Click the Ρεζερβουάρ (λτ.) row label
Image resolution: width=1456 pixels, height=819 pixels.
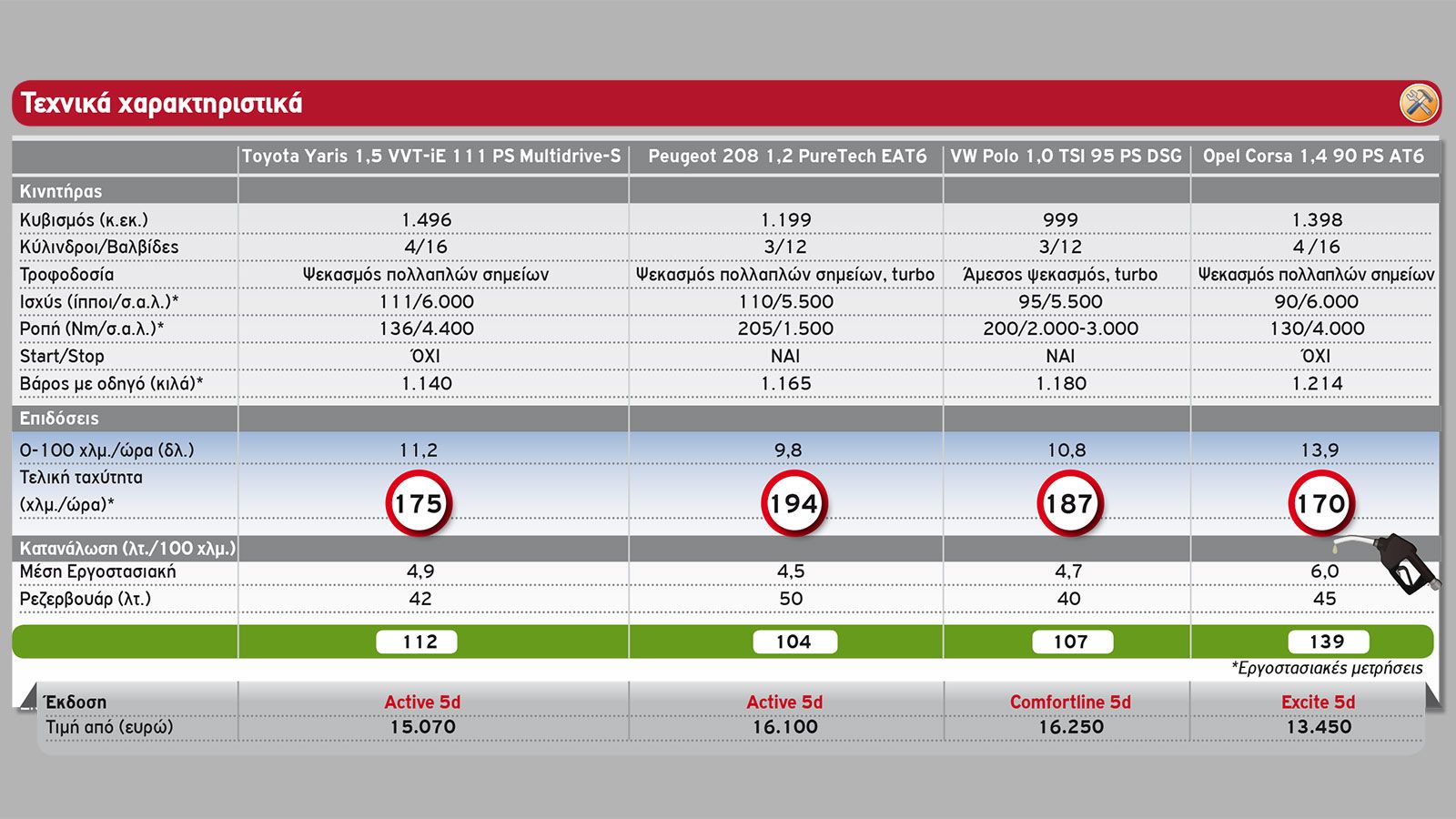click(86, 599)
